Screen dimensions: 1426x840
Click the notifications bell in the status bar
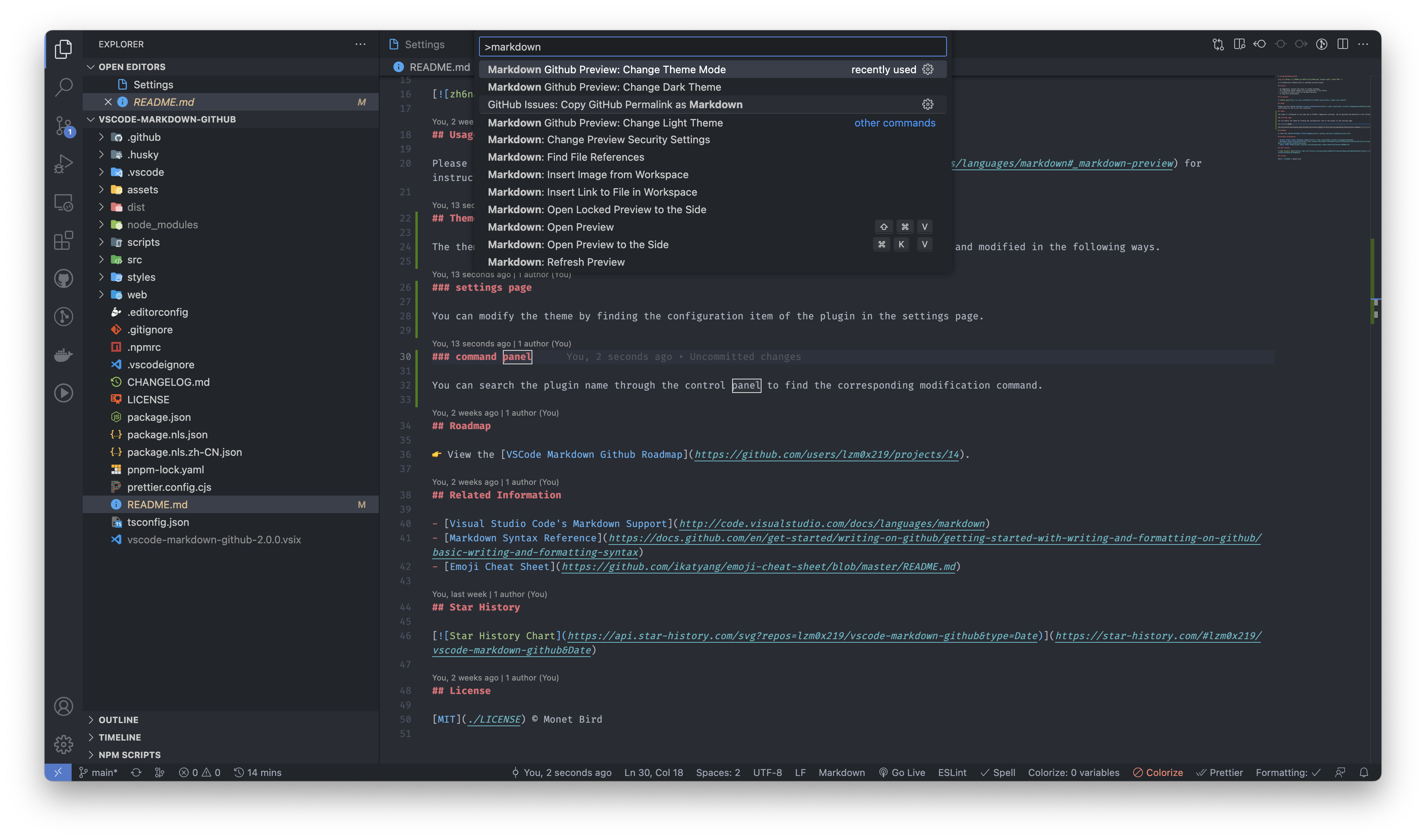1364,772
